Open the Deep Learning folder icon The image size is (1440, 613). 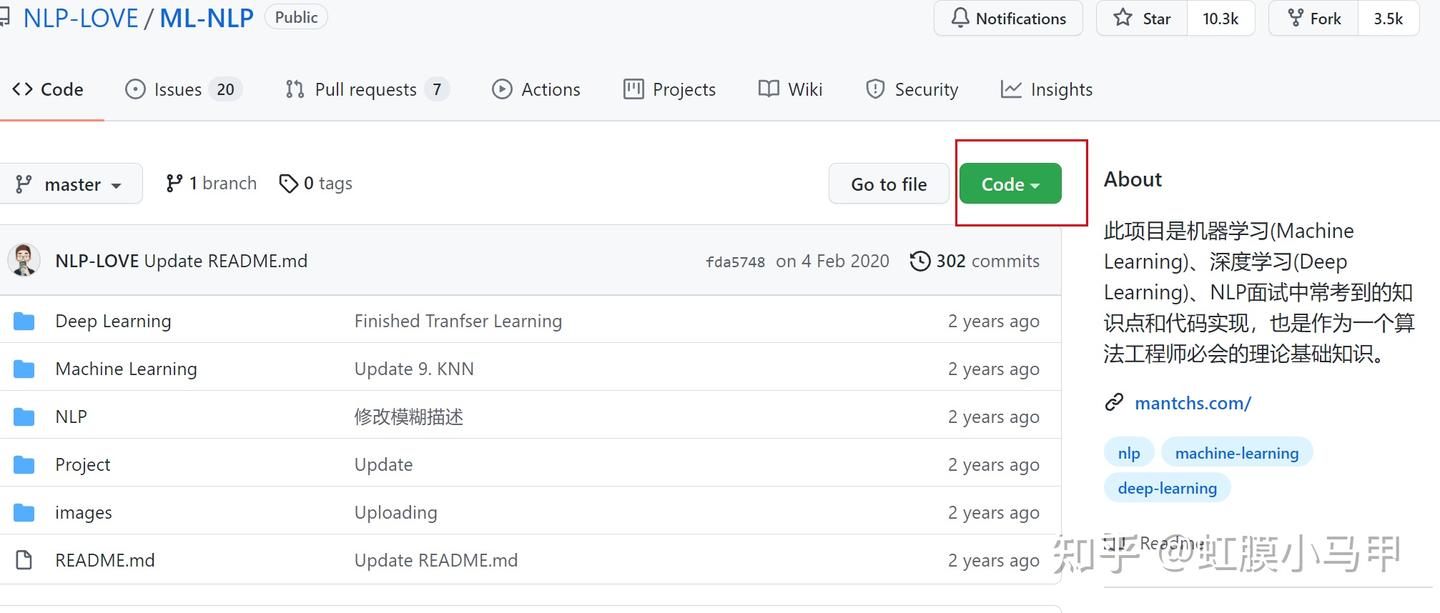coord(24,321)
